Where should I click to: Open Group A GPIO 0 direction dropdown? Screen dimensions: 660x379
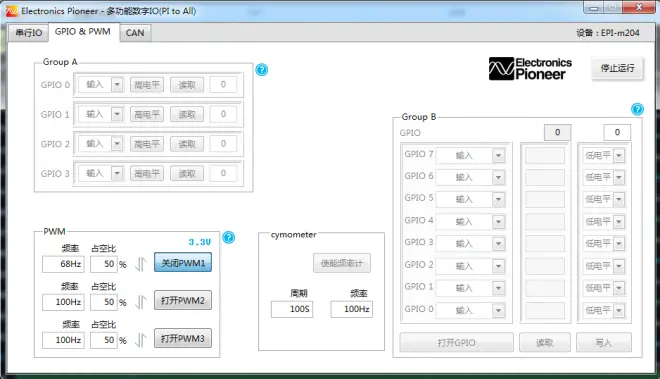click(117, 85)
